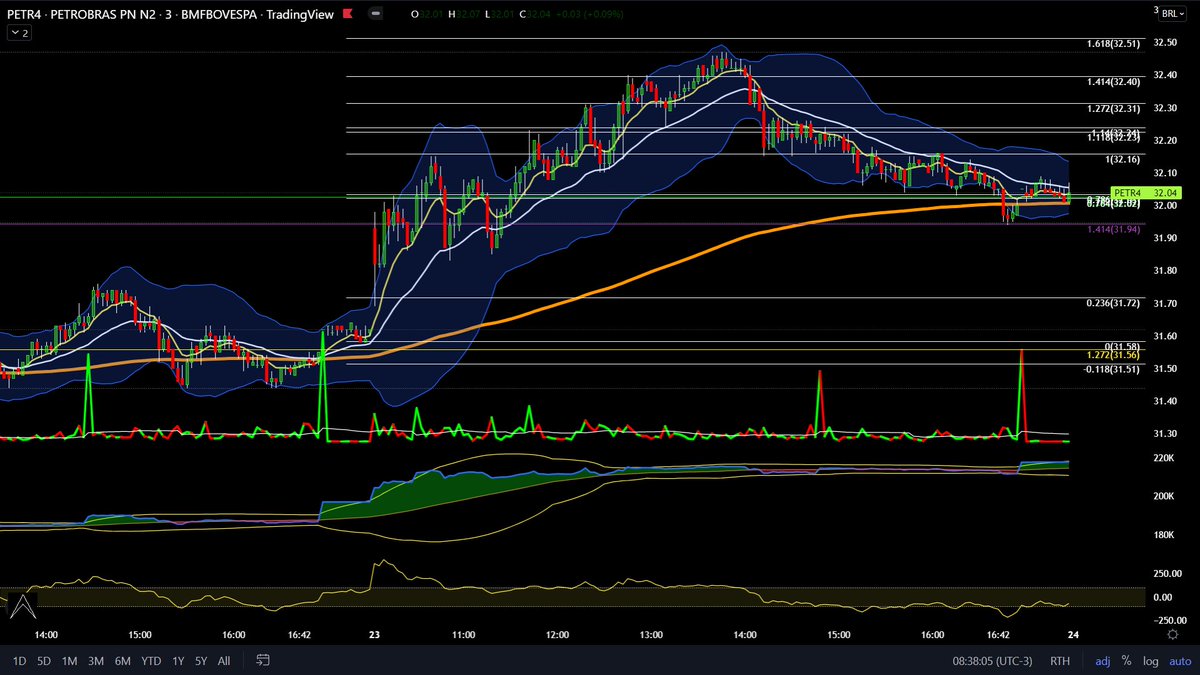Click the 180K volume axis value
Image resolution: width=1200 pixels, height=675 pixels.
1164,535
